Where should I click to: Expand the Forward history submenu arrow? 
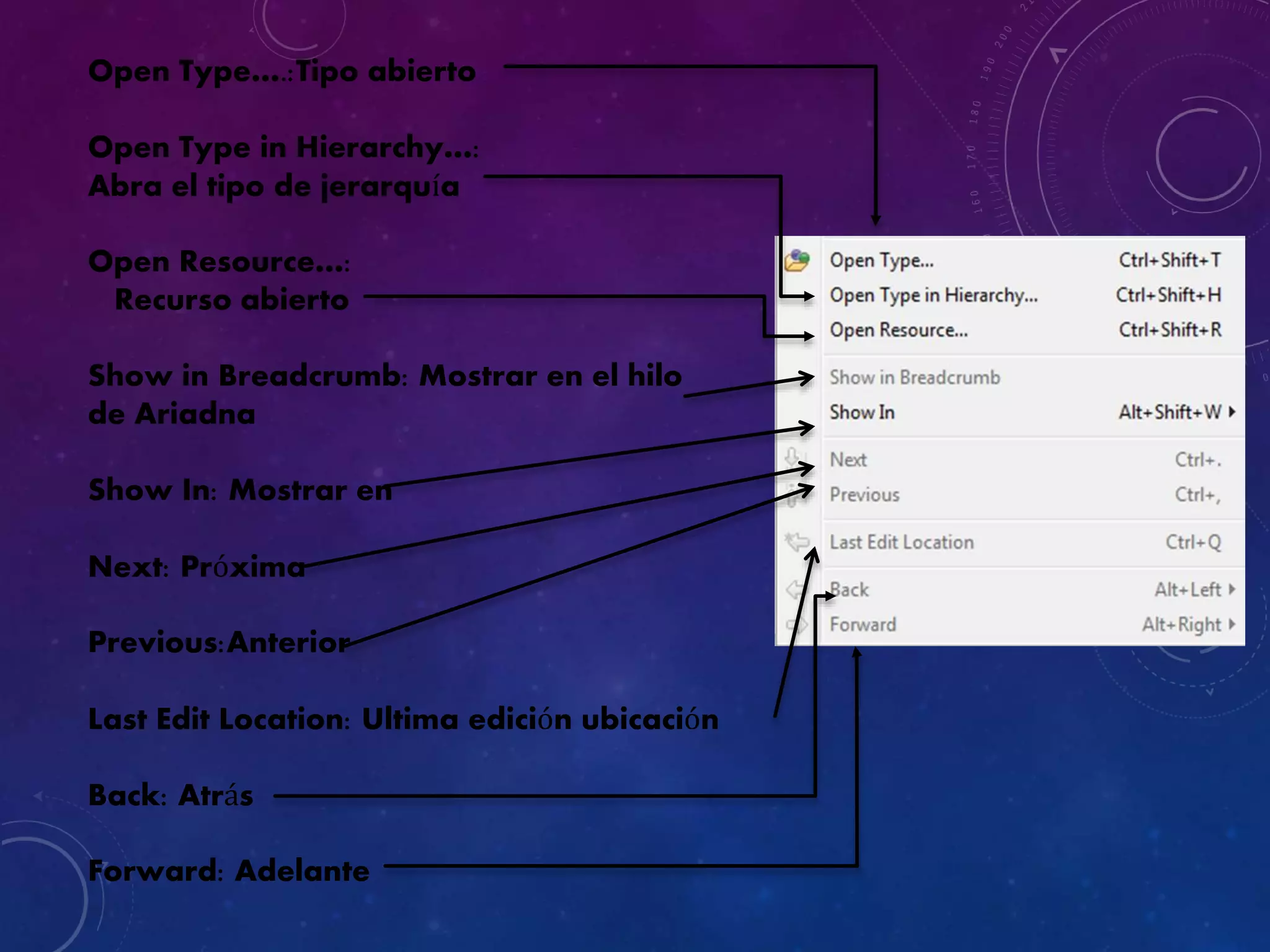tap(1232, 624)
